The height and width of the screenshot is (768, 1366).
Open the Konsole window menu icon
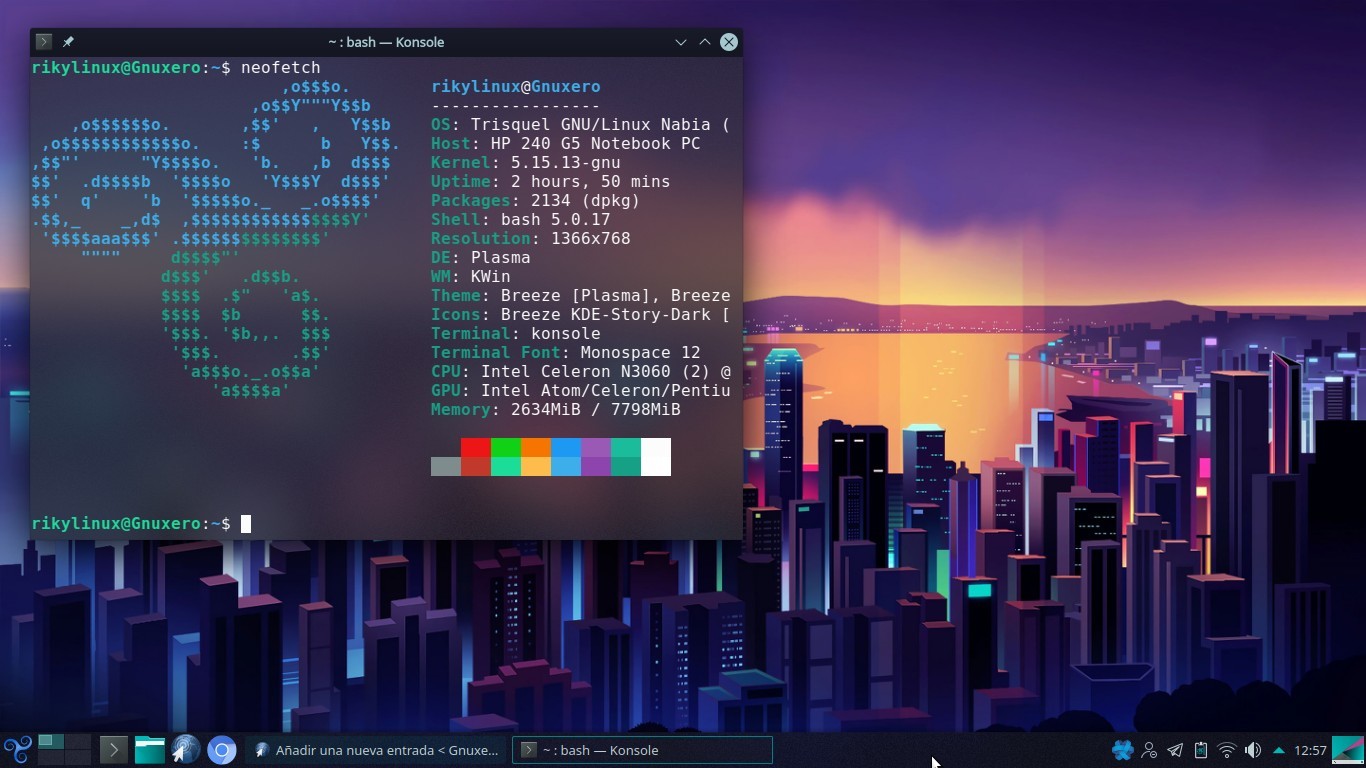point(43,42)
